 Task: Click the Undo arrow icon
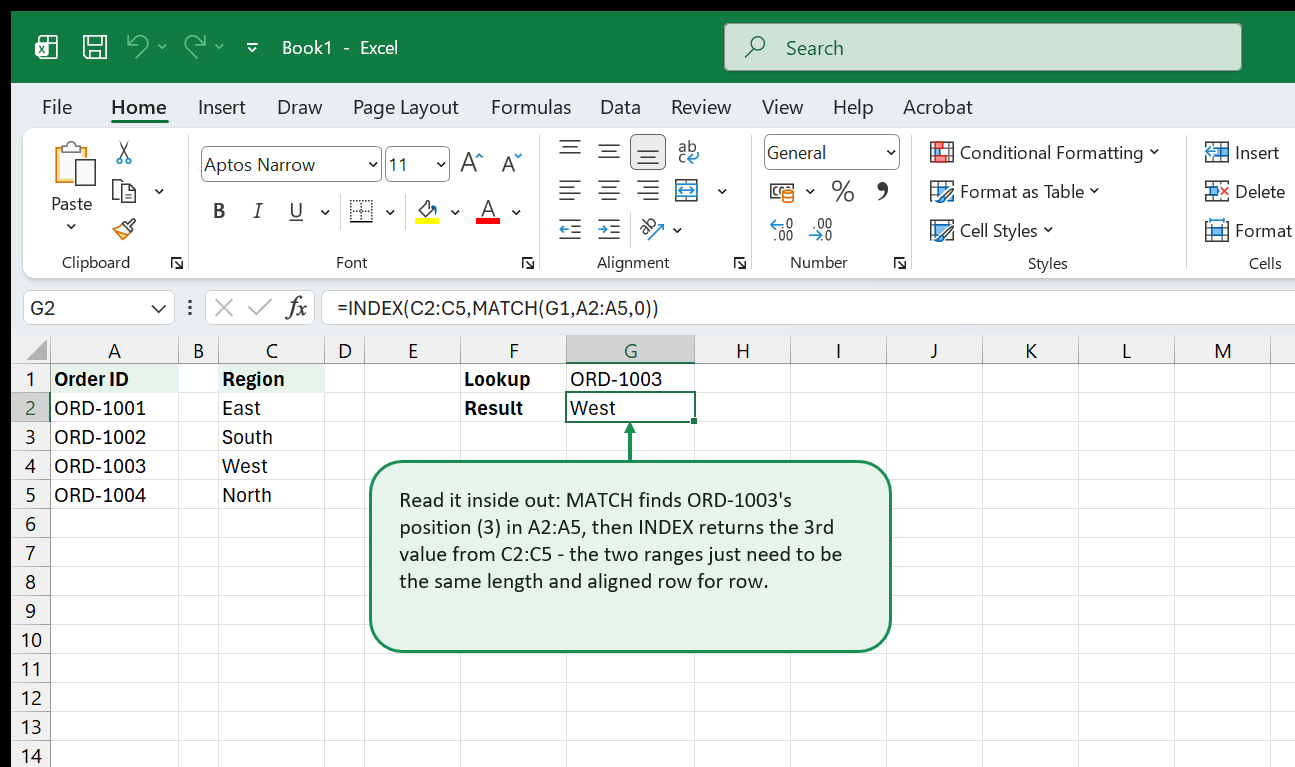pos(138,46)
